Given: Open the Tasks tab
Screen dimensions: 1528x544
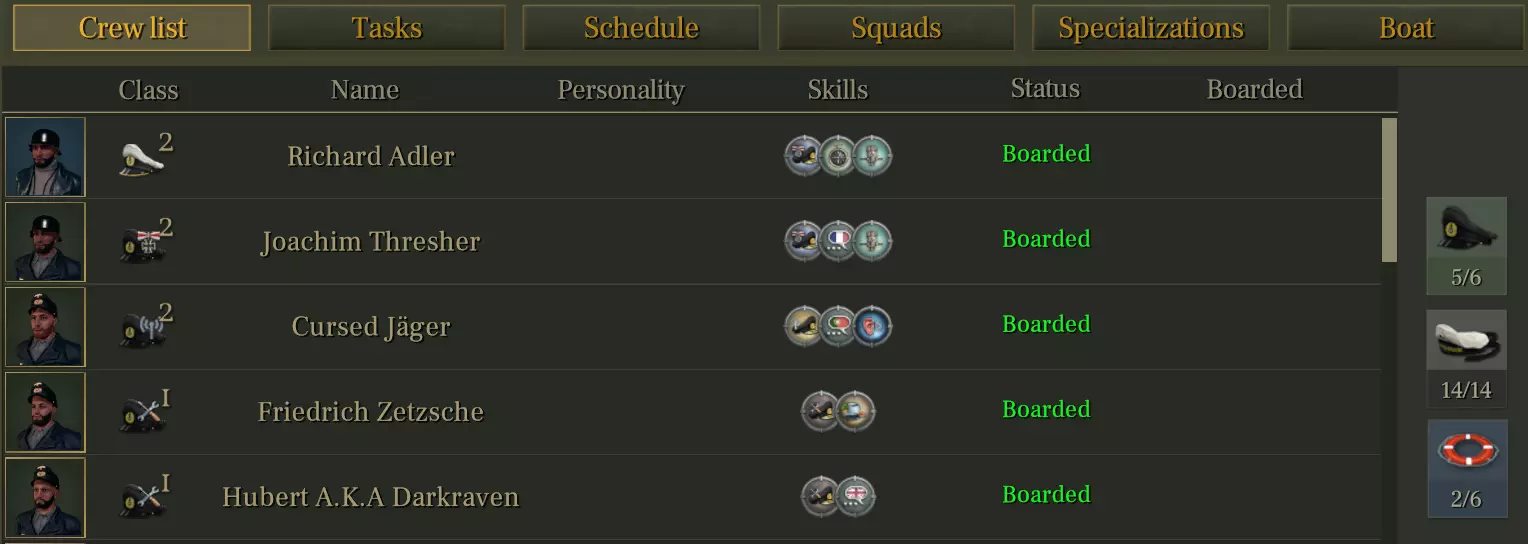Looking at the screenshot, I should point(386,28).
